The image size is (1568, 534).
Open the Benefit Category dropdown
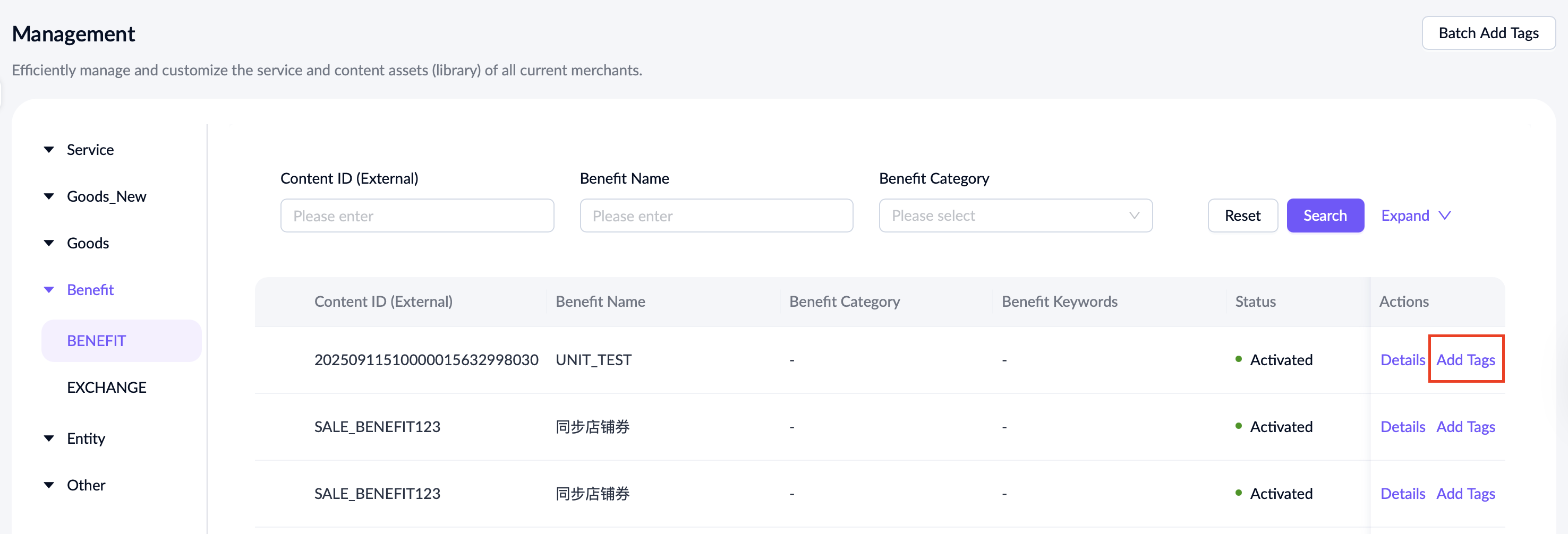click(x=1015, y=216)
